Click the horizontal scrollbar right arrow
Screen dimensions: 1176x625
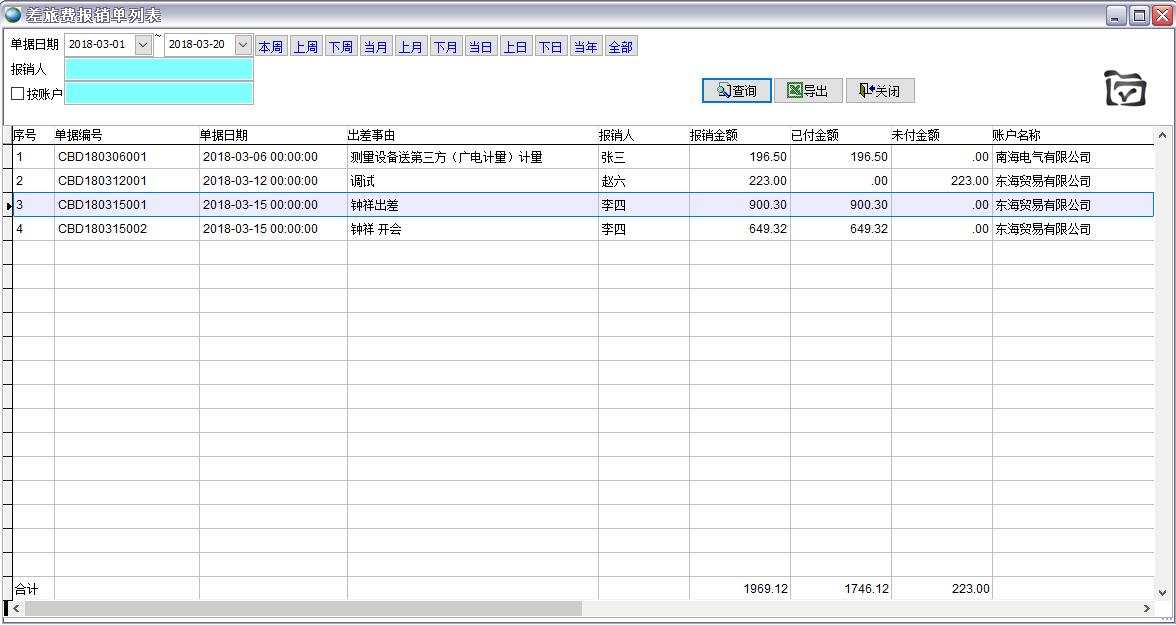click(1147, 608)
